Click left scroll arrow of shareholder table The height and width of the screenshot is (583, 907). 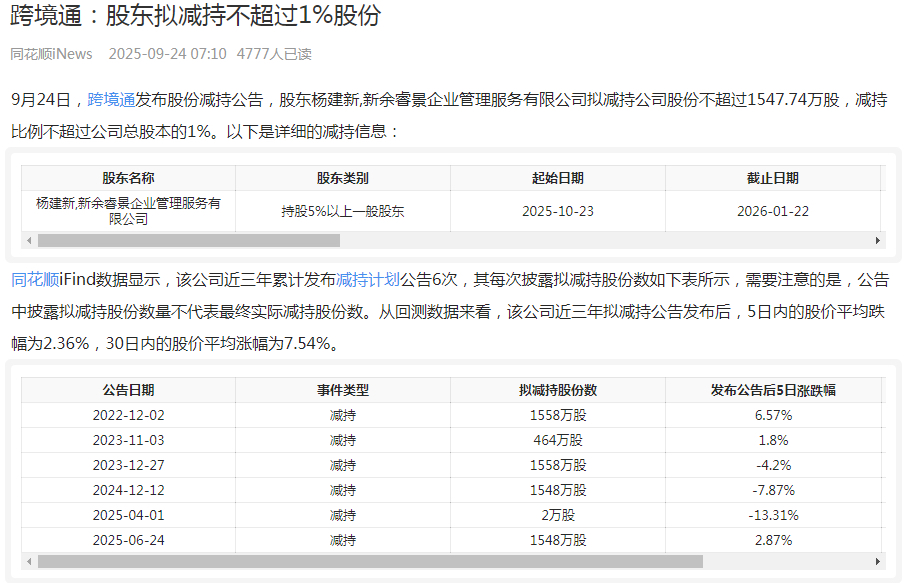tap(30, 240)
